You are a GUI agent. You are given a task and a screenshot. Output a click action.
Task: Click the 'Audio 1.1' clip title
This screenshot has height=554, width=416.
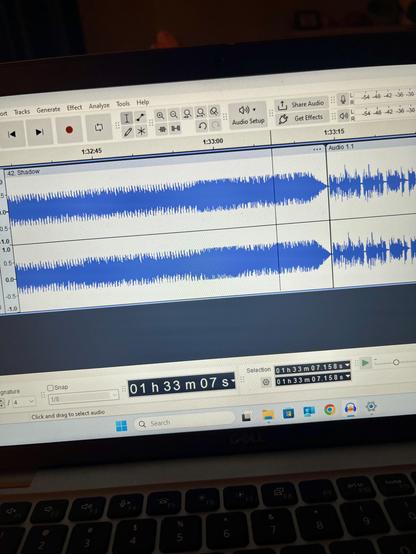point(341,147)
